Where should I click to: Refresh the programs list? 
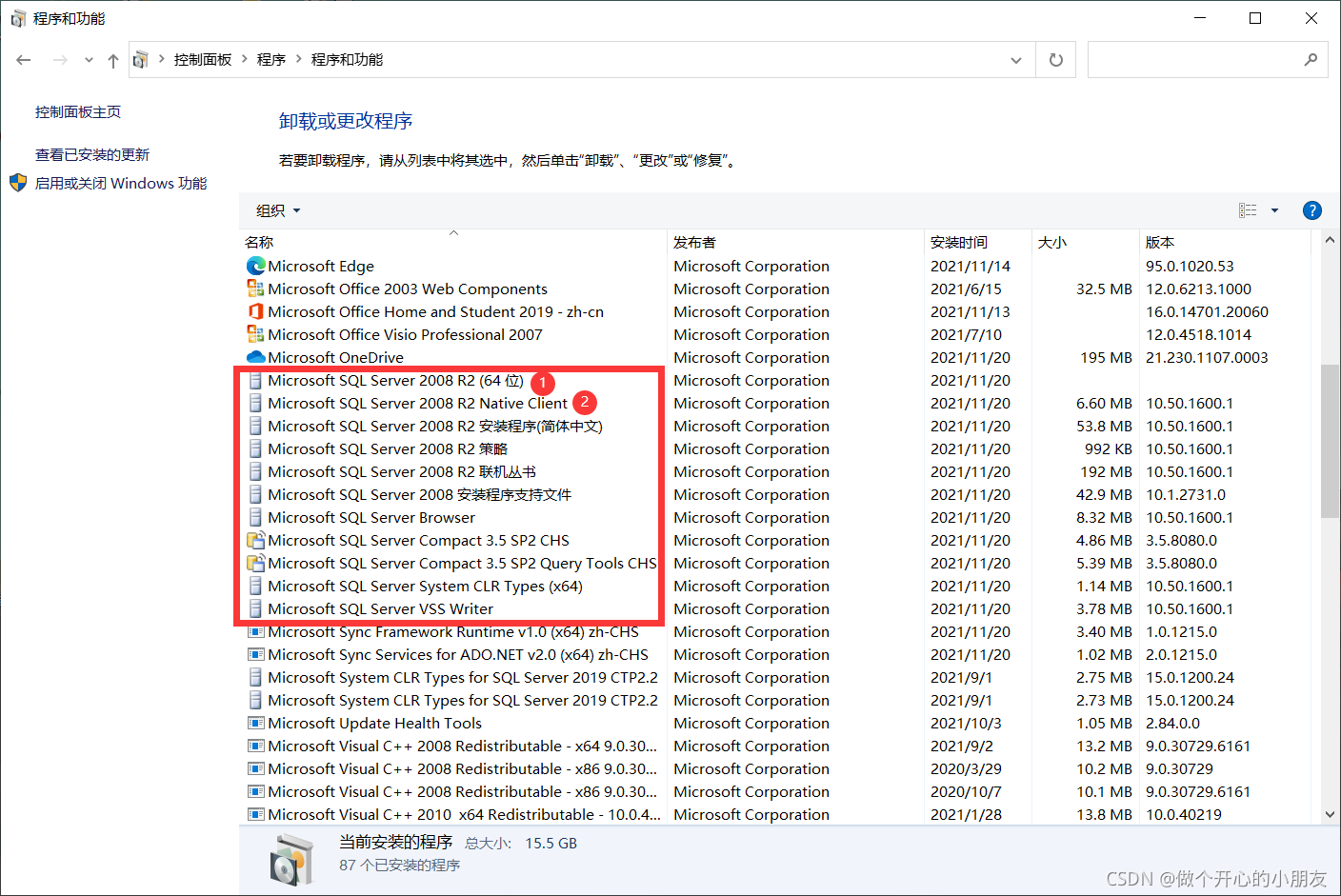coord(1055,60)
